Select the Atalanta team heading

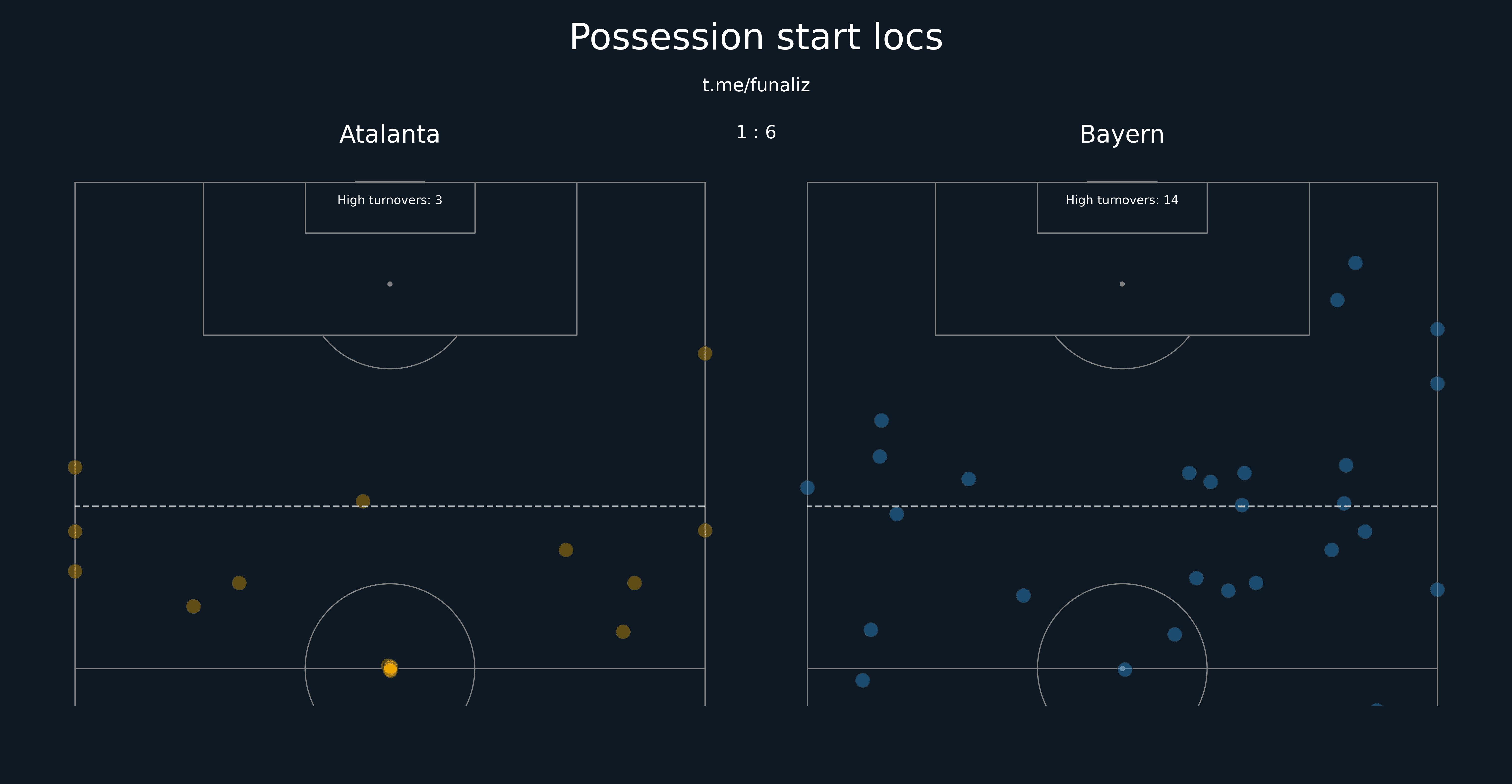390,134
